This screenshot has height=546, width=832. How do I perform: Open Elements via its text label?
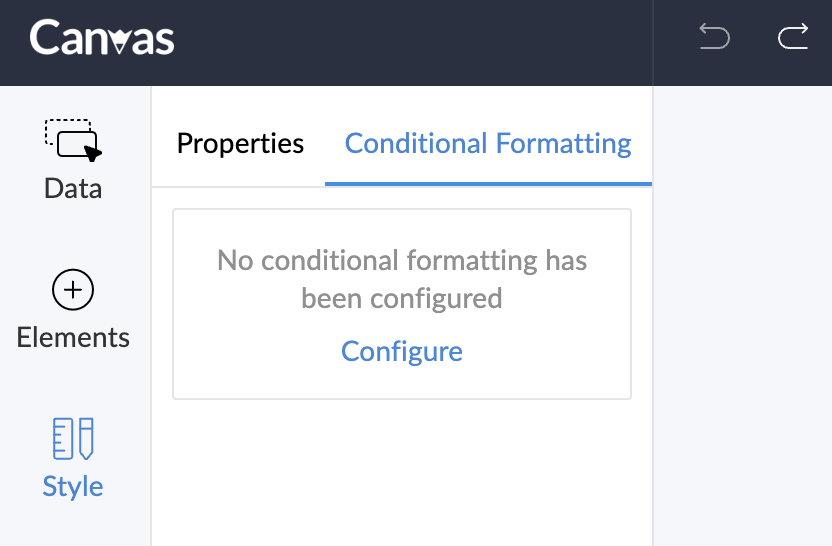[73, 337]
